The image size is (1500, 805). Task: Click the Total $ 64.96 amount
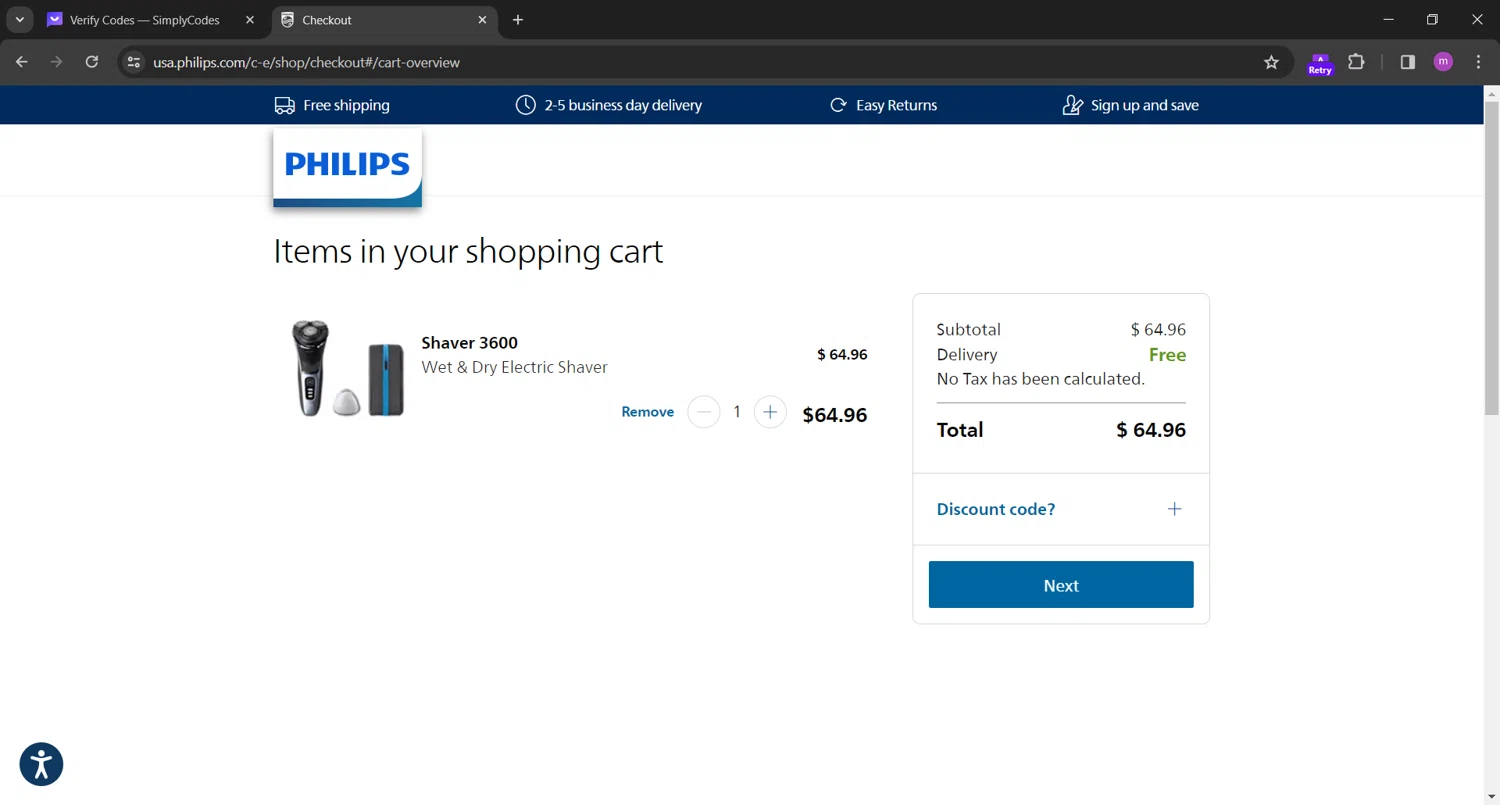tap(1151, 430)
